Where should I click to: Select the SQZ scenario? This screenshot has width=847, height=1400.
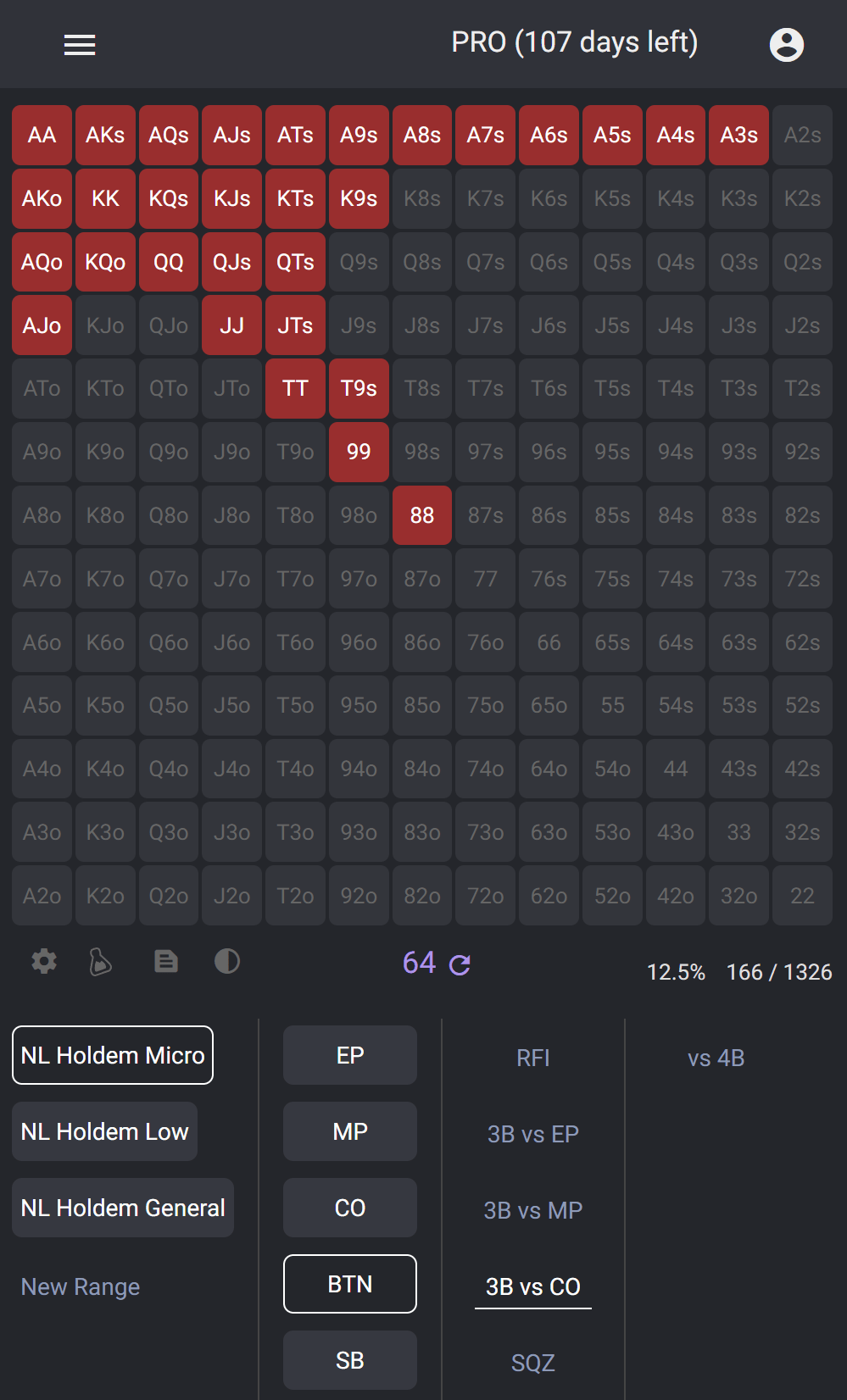[533, 1363]
